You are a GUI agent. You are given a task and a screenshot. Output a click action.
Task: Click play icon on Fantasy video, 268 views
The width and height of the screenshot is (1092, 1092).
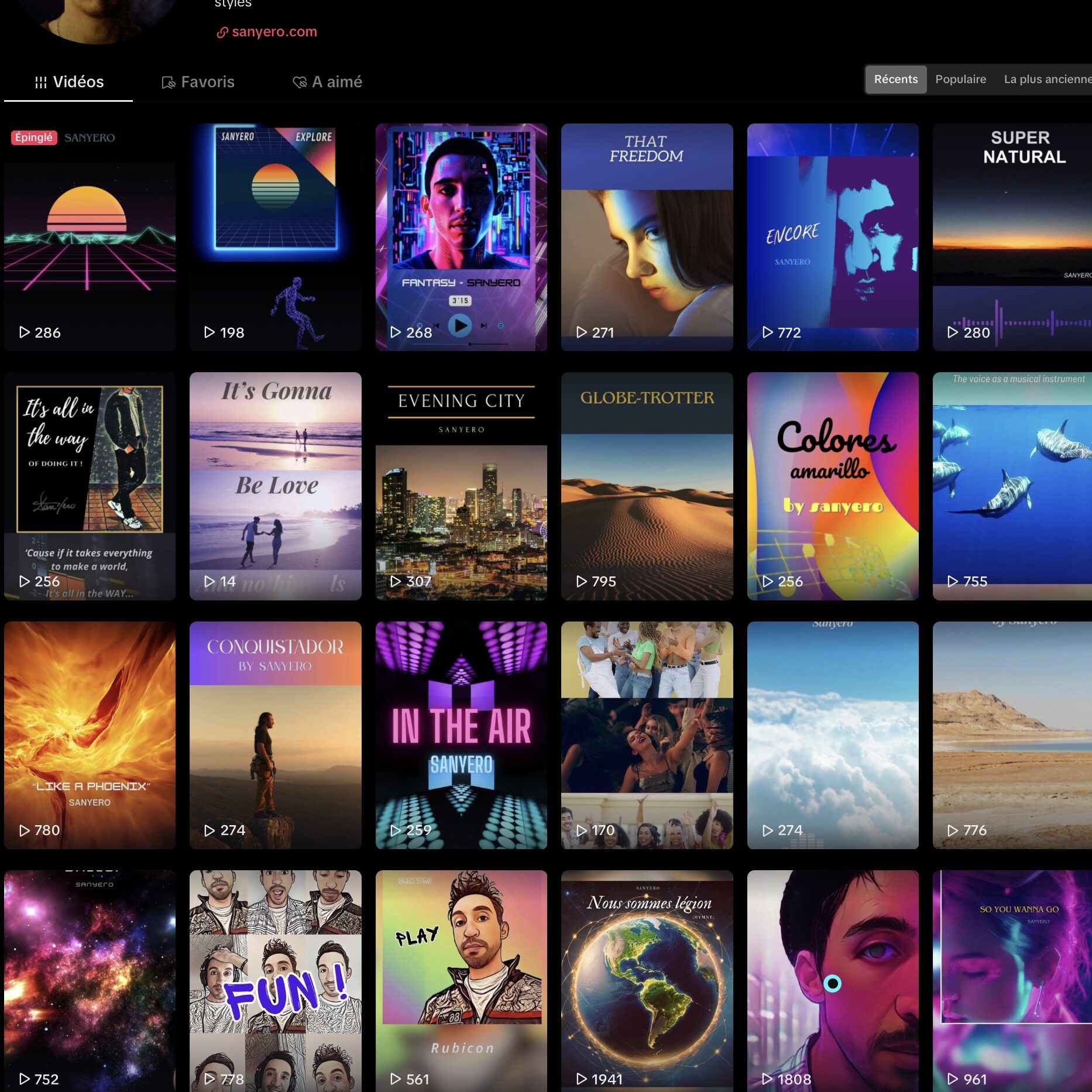(x=396, y=332)
